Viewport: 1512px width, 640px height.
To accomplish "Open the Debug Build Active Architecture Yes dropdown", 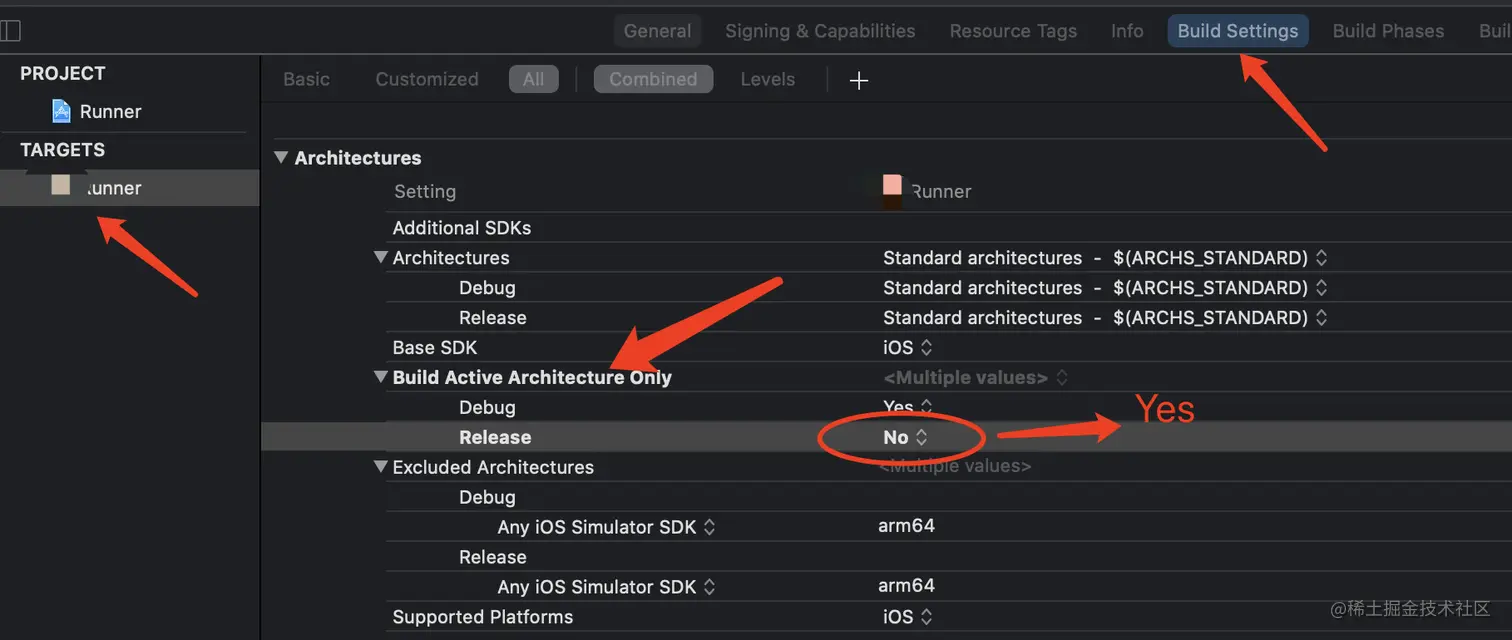I will coord(907,407).
